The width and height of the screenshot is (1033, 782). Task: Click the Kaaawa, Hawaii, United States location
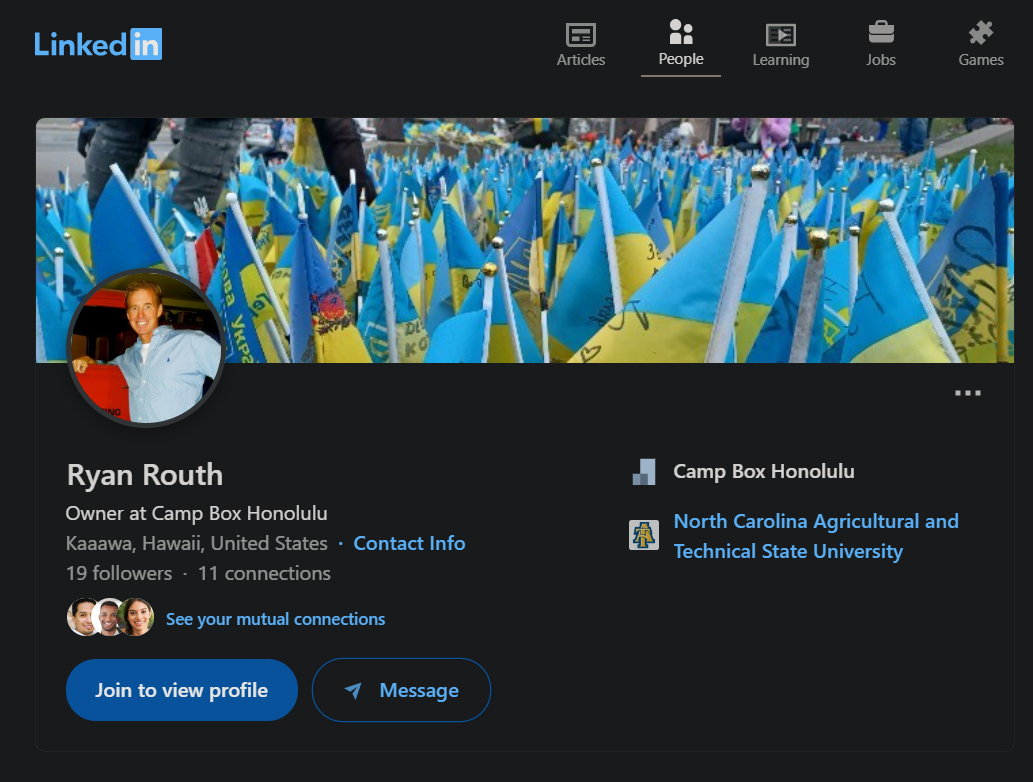pos(196,544)
